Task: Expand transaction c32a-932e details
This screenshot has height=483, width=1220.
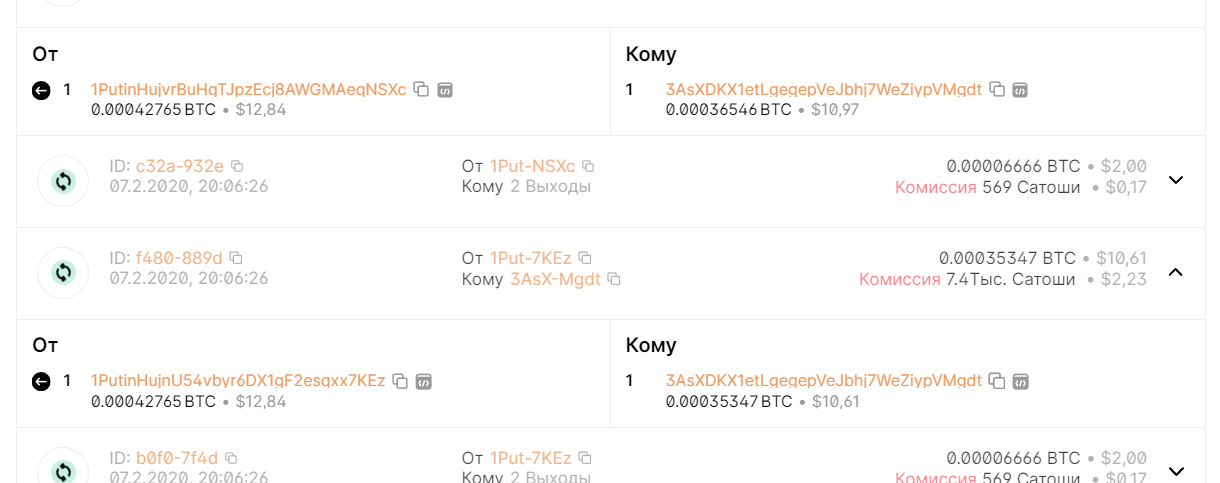Action: tap(1176, 180)
